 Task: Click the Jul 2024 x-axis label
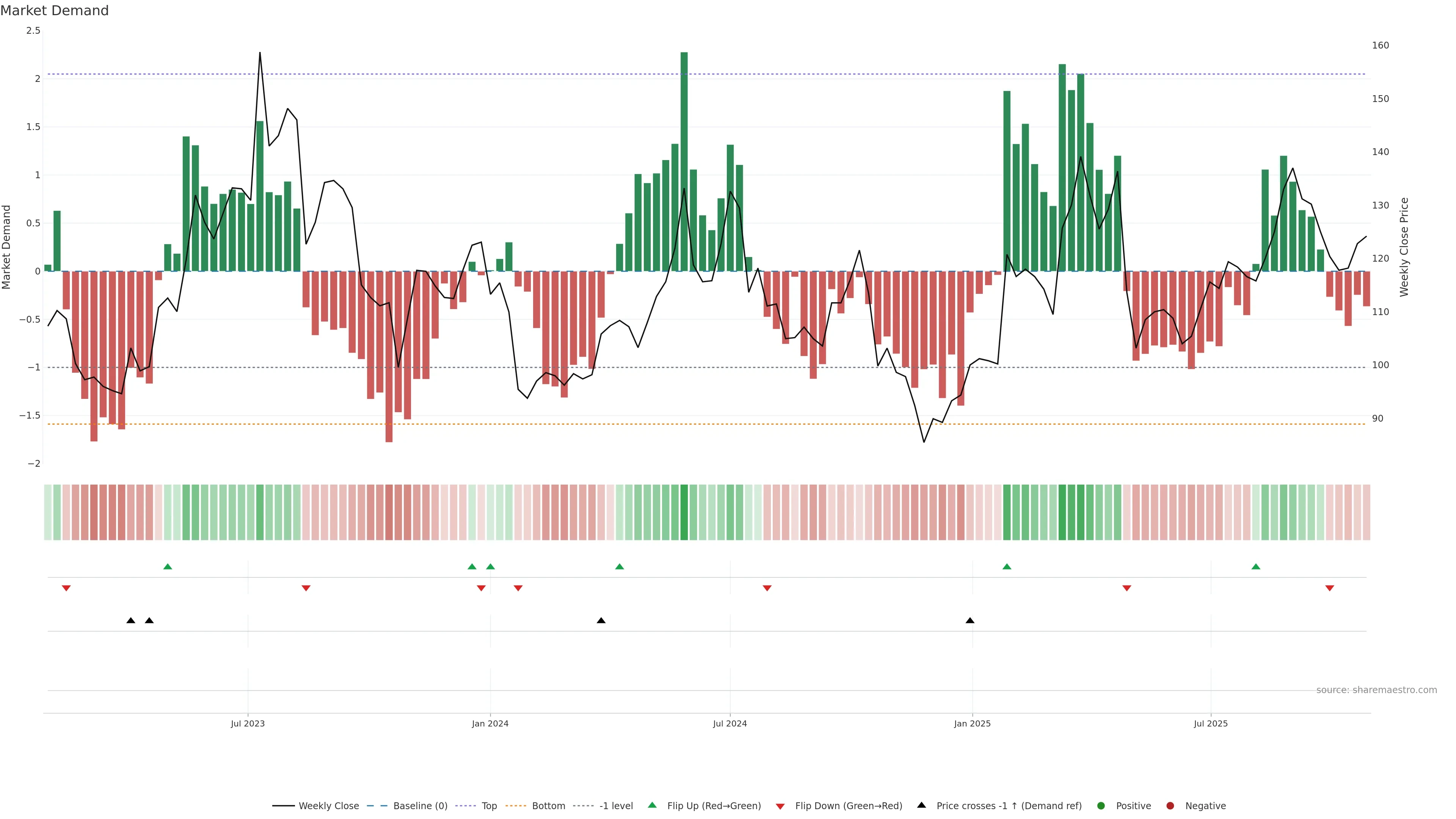tap(730, 723)
